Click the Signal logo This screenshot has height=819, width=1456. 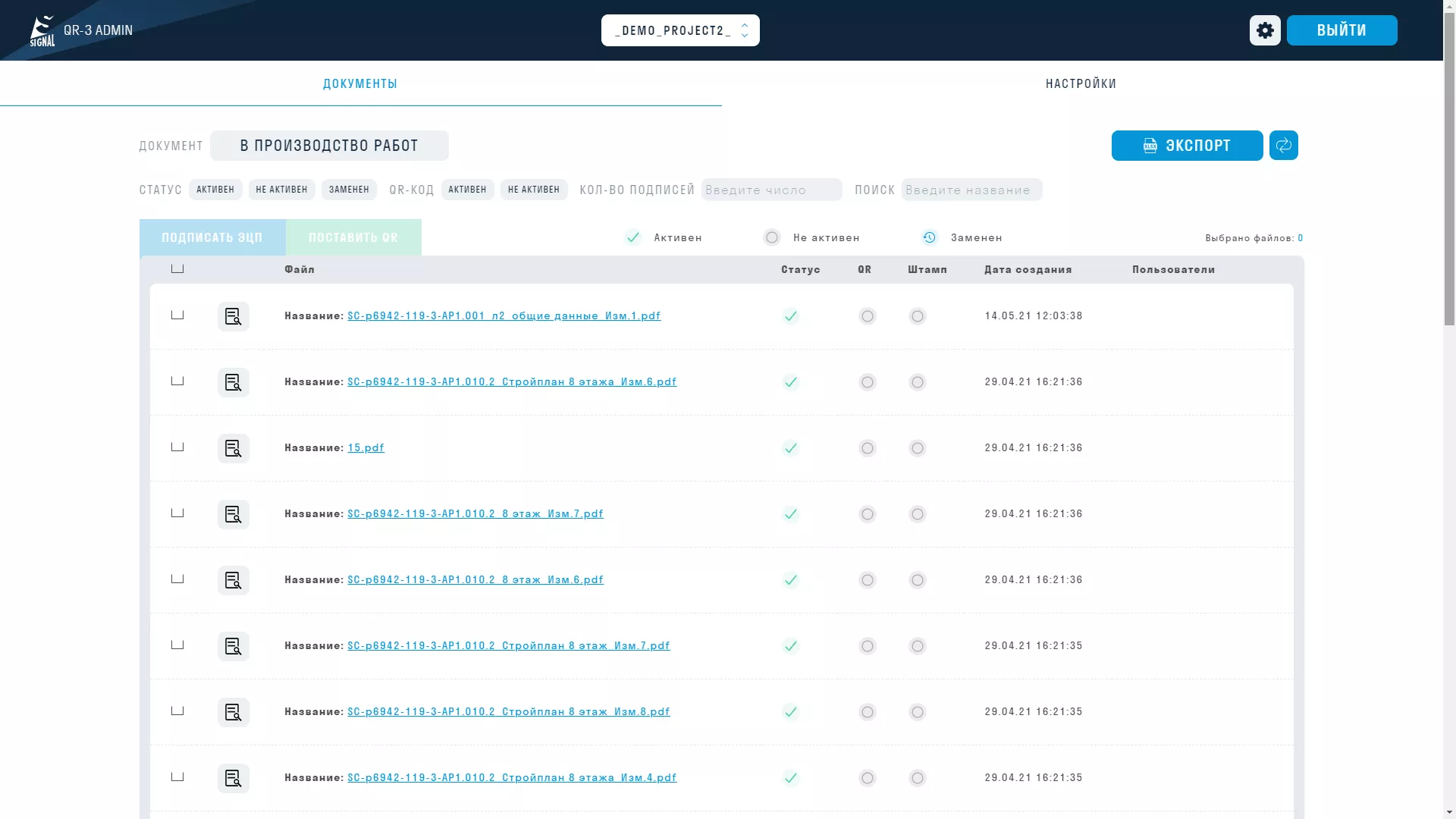pyautogui.click(x=42, y=31)
